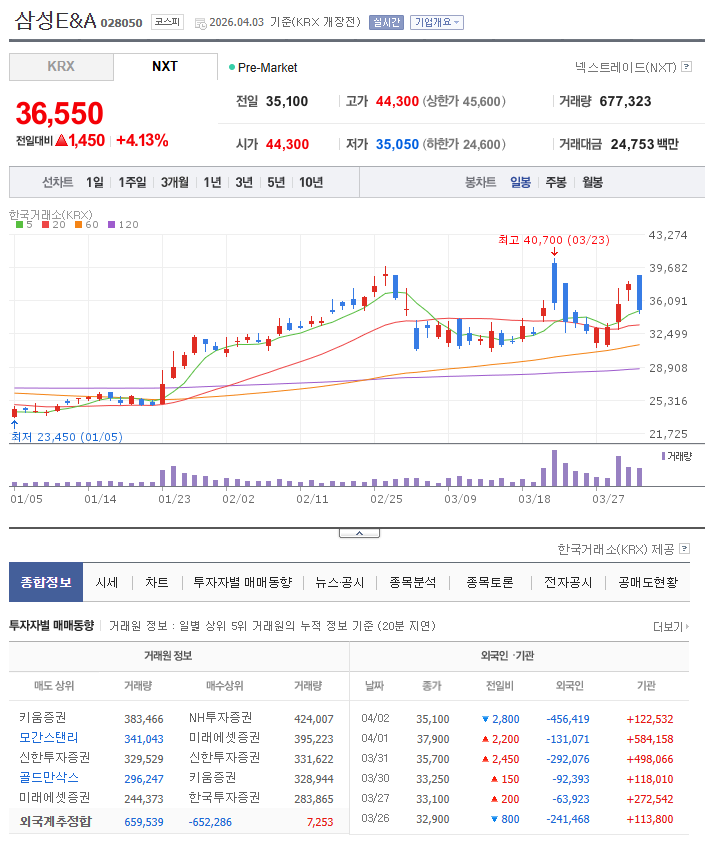Open the 종목분석 tab
This screenshot has height=853, width=705.
413,582
